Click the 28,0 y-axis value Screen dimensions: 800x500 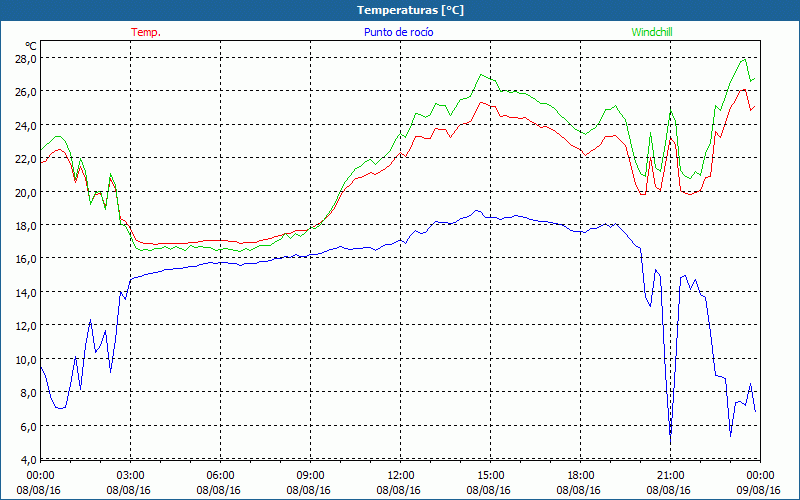(x=26, y=59)
